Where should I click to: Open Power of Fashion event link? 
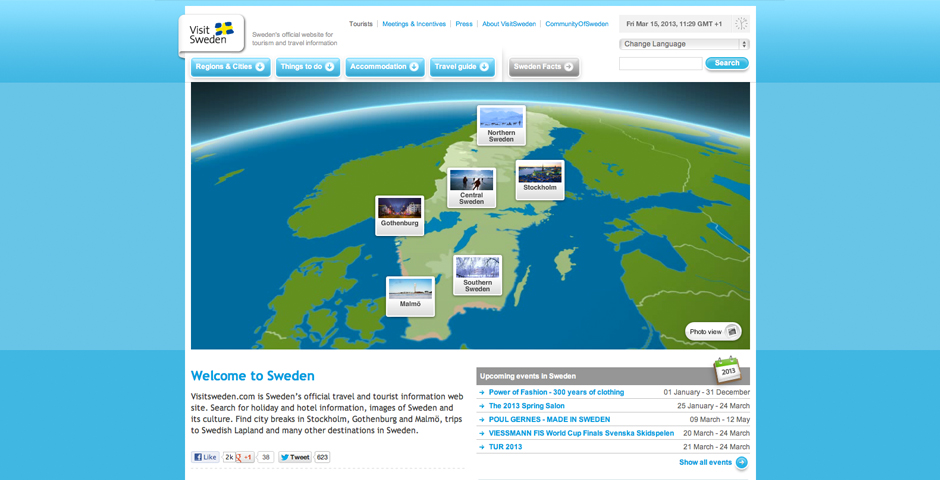click(556, 393)
